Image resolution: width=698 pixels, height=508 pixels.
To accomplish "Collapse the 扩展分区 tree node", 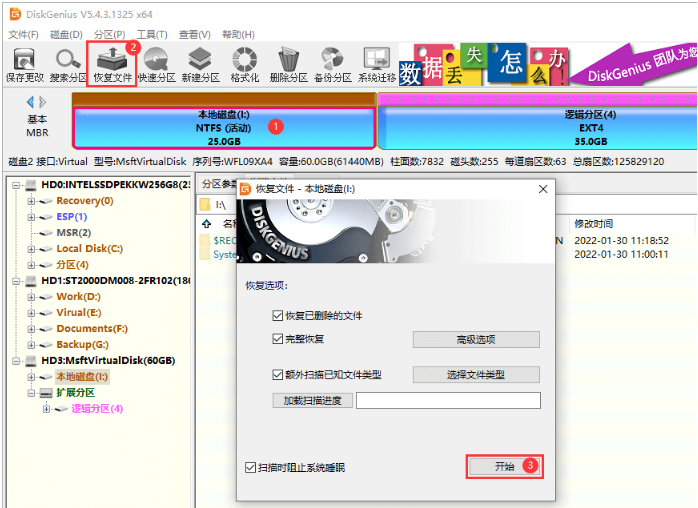I will tap(31, 393).
